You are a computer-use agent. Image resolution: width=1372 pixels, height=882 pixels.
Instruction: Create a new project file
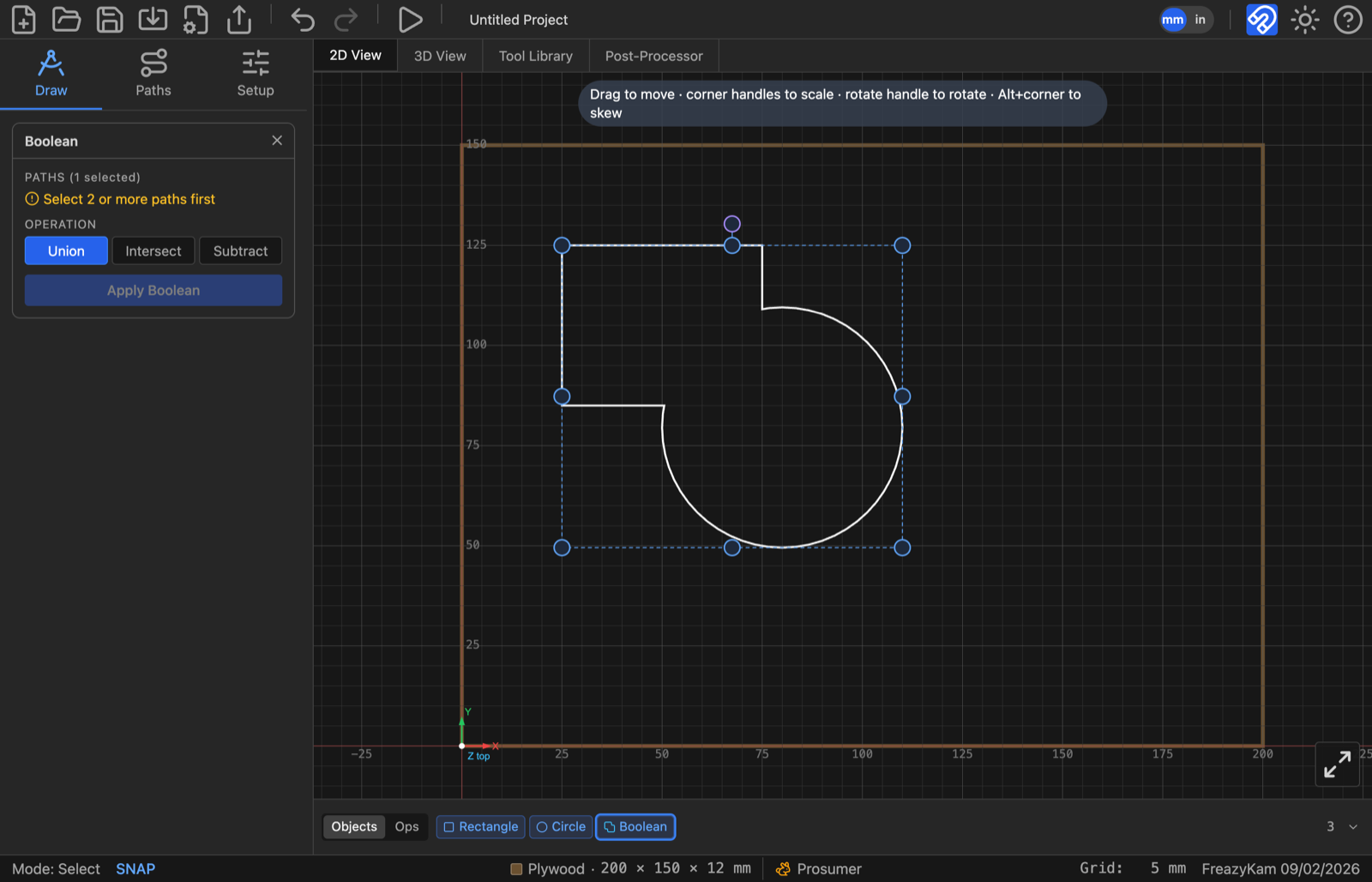(23, 19)
